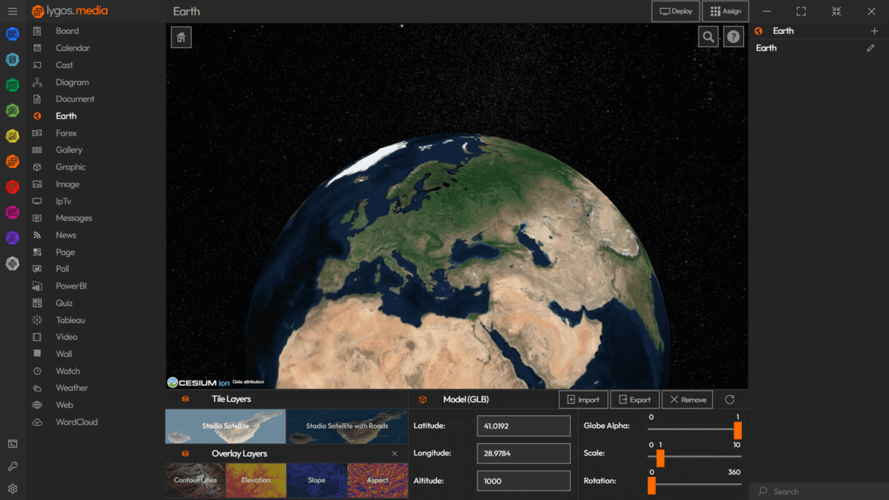Click the Overlay Layers section icon
The image size is (889, 500).
point(185,454)
